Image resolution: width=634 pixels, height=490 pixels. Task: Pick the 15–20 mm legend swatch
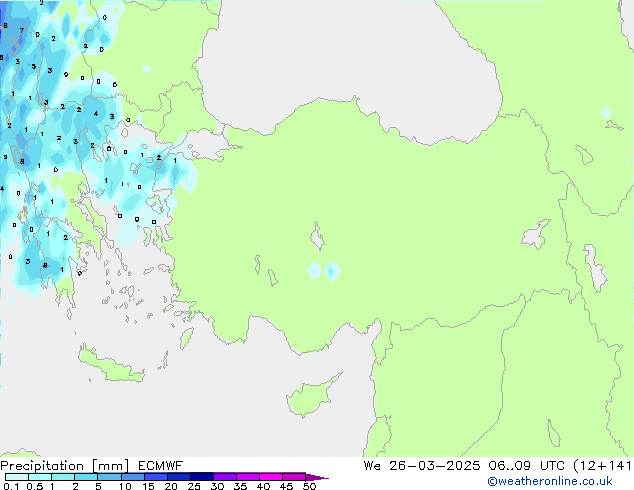(x=156, y=477)
